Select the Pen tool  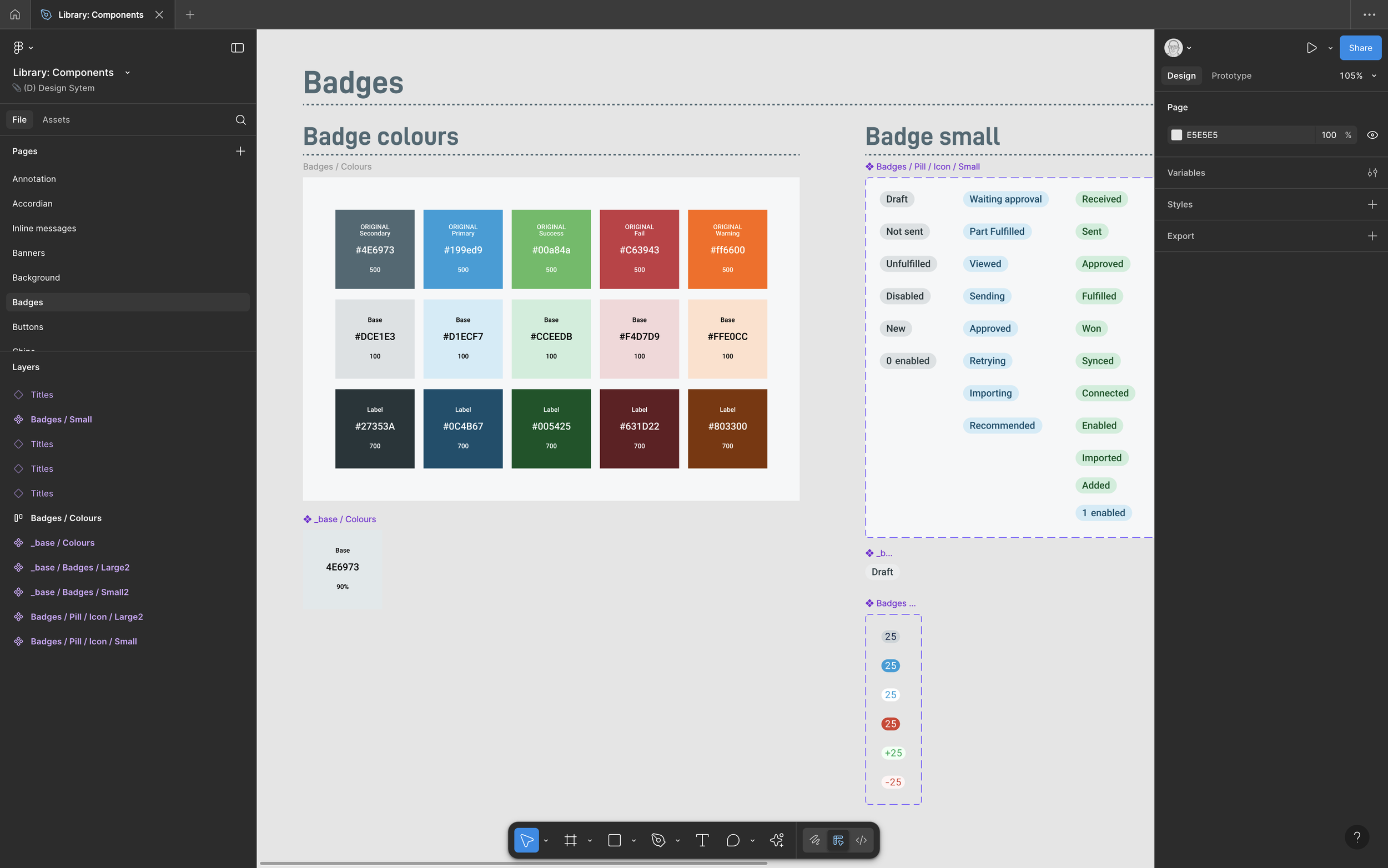[x=658, y=840]
